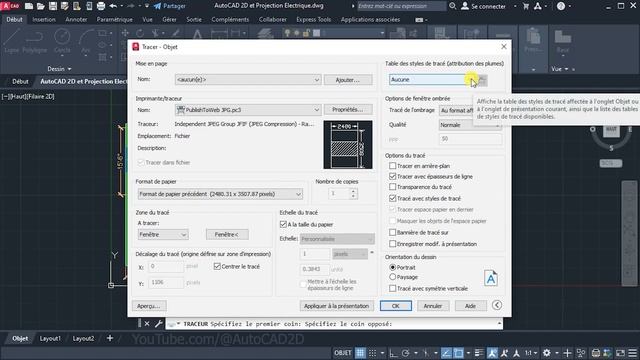The width and height of the screenshot is (640, 360).
Task: Open the Sortie ribbon tab
Action: (194, 19)
